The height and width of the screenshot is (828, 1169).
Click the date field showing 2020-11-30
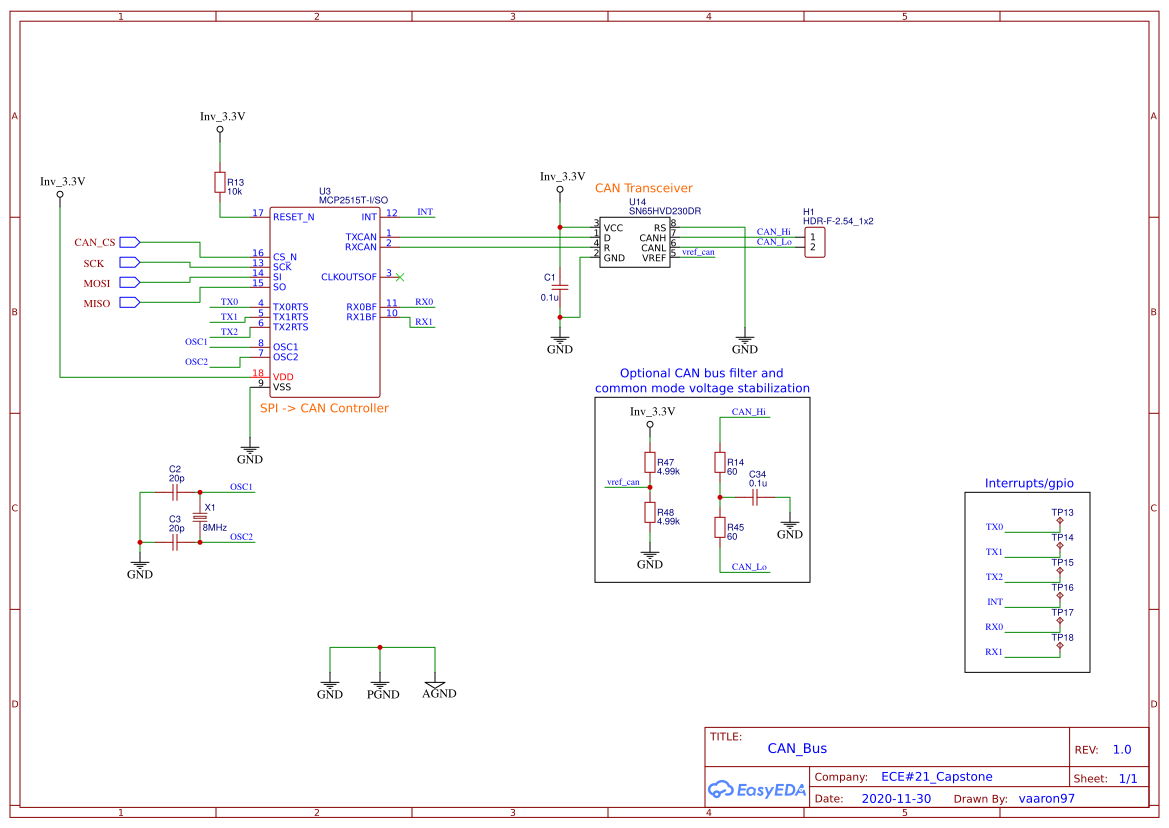[x=894, y=798]
